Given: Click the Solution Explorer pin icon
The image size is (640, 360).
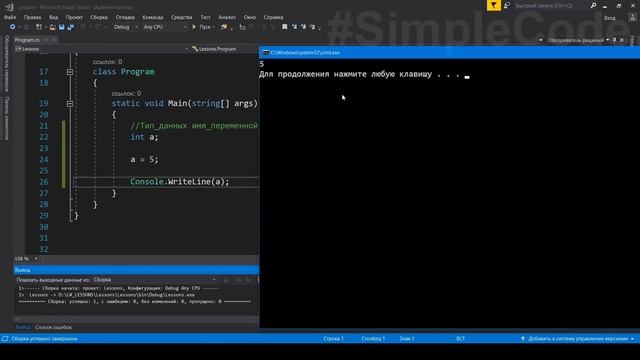Looking at the screenshot, I should pyautogui.click(x=615, y=40).
